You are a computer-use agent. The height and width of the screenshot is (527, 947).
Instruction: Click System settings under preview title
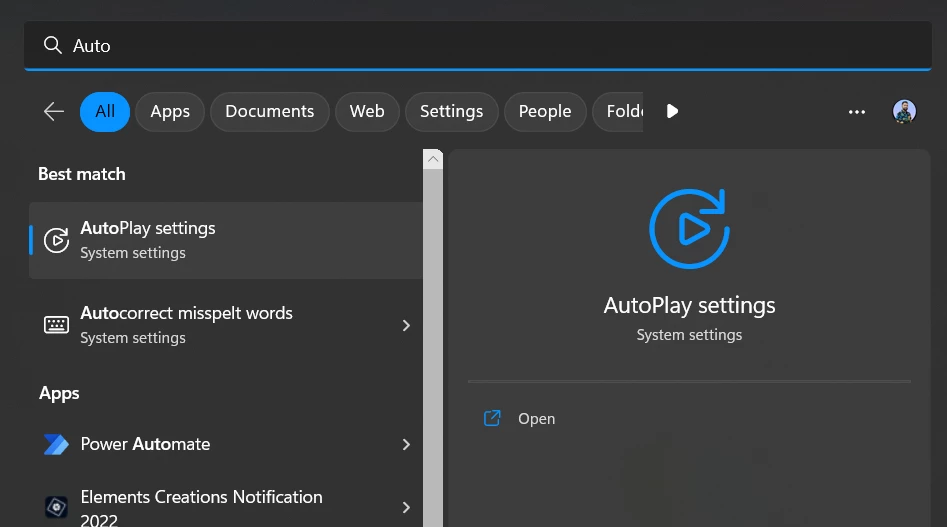click(x=689, y=335)
